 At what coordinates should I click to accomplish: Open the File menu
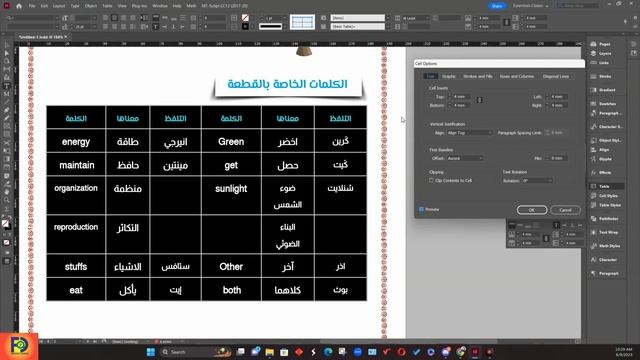tap(32, 6)
